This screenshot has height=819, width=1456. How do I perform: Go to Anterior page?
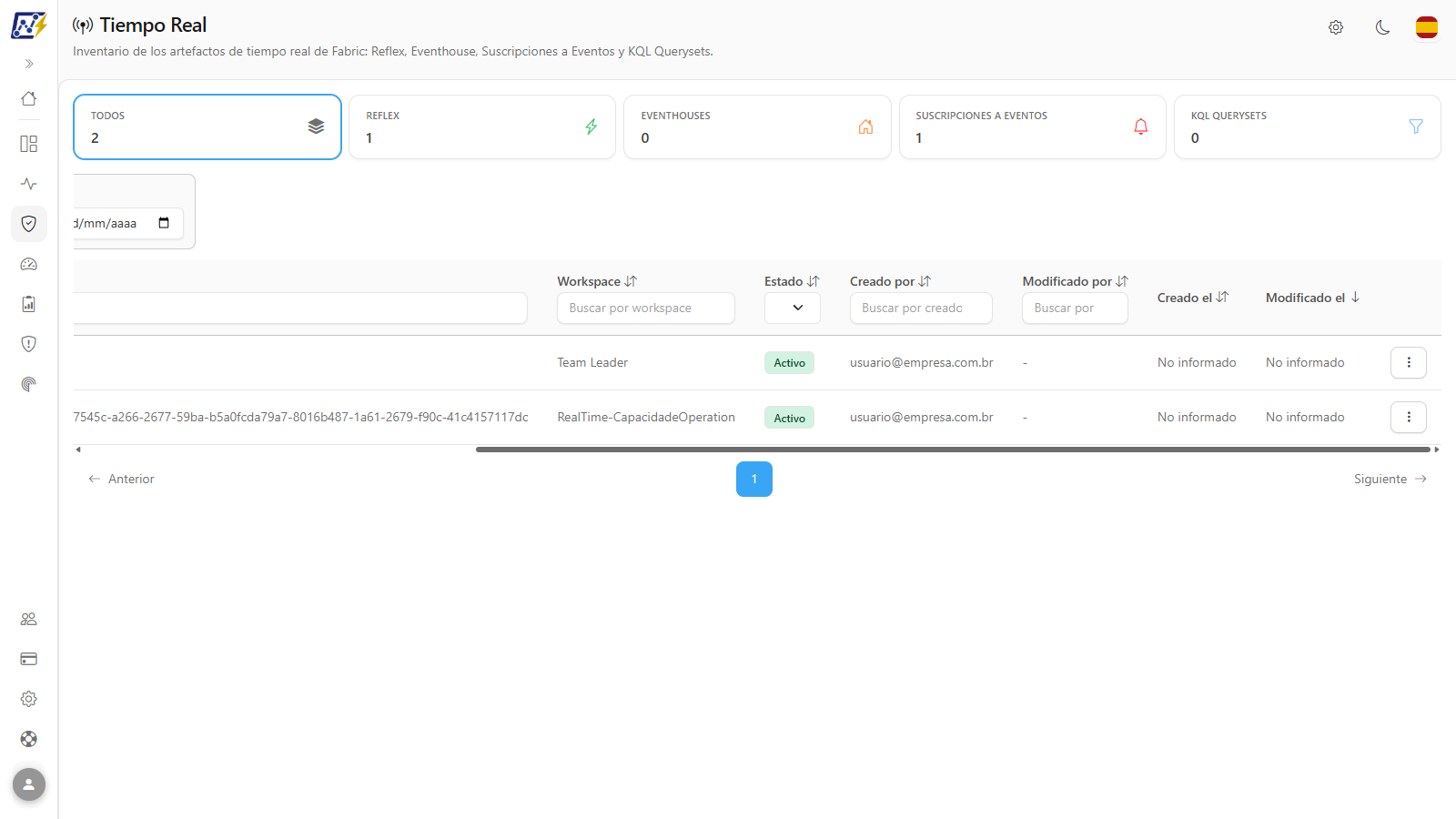[121, 479]
